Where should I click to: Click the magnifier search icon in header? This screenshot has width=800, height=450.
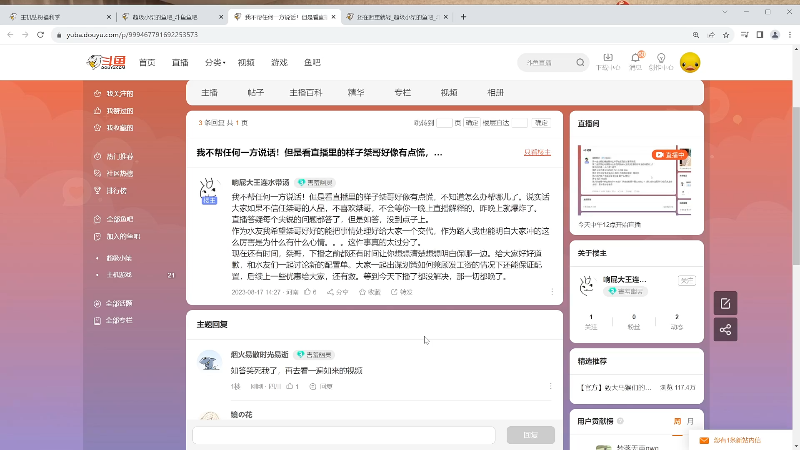tap(580, 62)
